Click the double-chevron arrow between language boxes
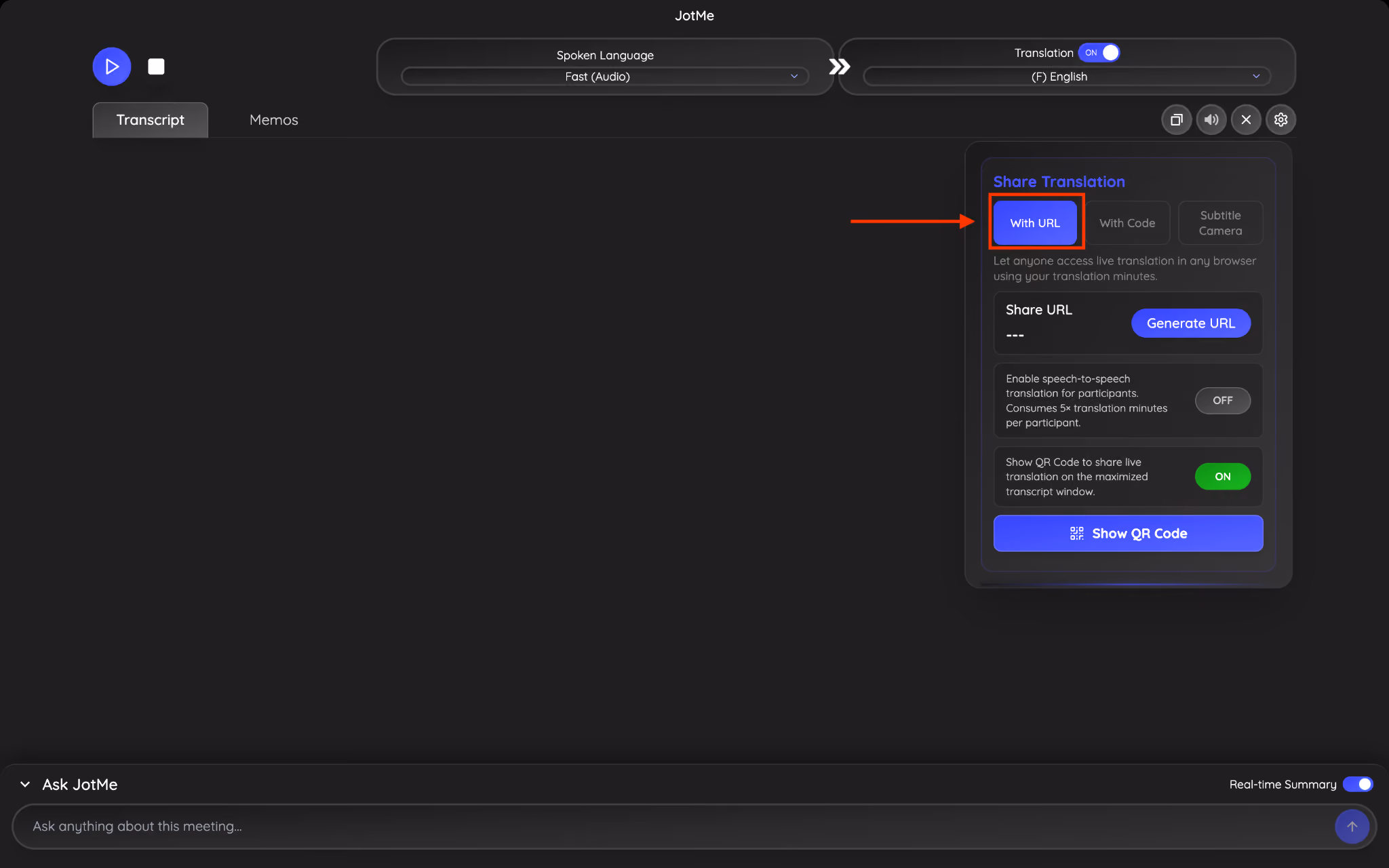Image resolution: width=1389 pixels, height=868 pixels. pos(839,66)
